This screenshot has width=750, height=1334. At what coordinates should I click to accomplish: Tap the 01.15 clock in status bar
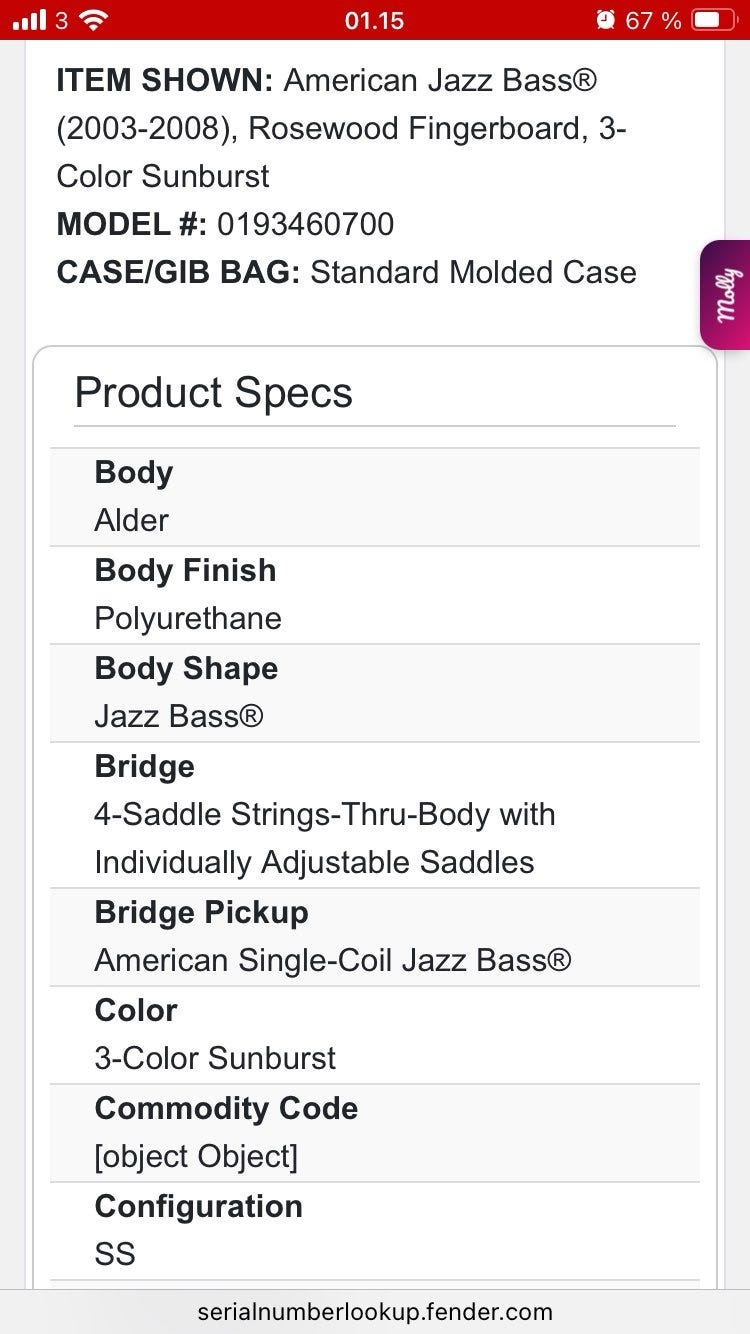pyautogui.click(x=374, y=20)
